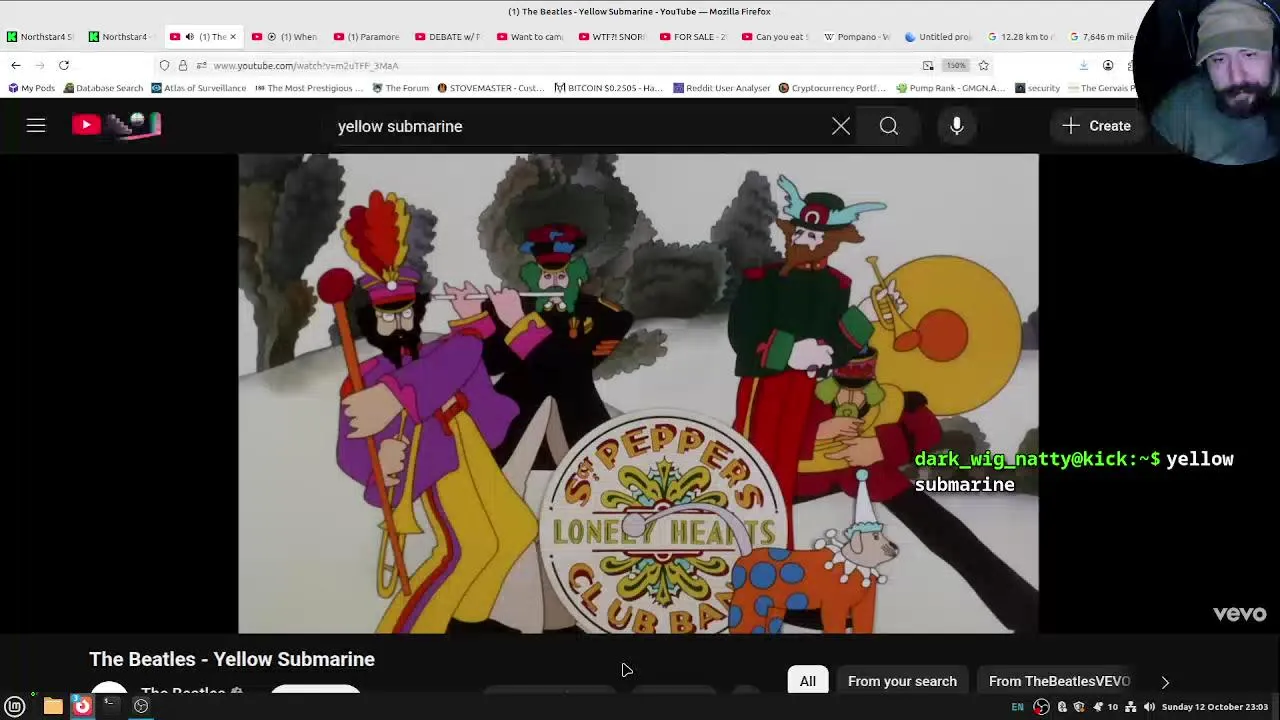Open the file manager folder in taskbar
Image resolution: width=1280 pixels, height=720 pixels.
click(53, 706)
